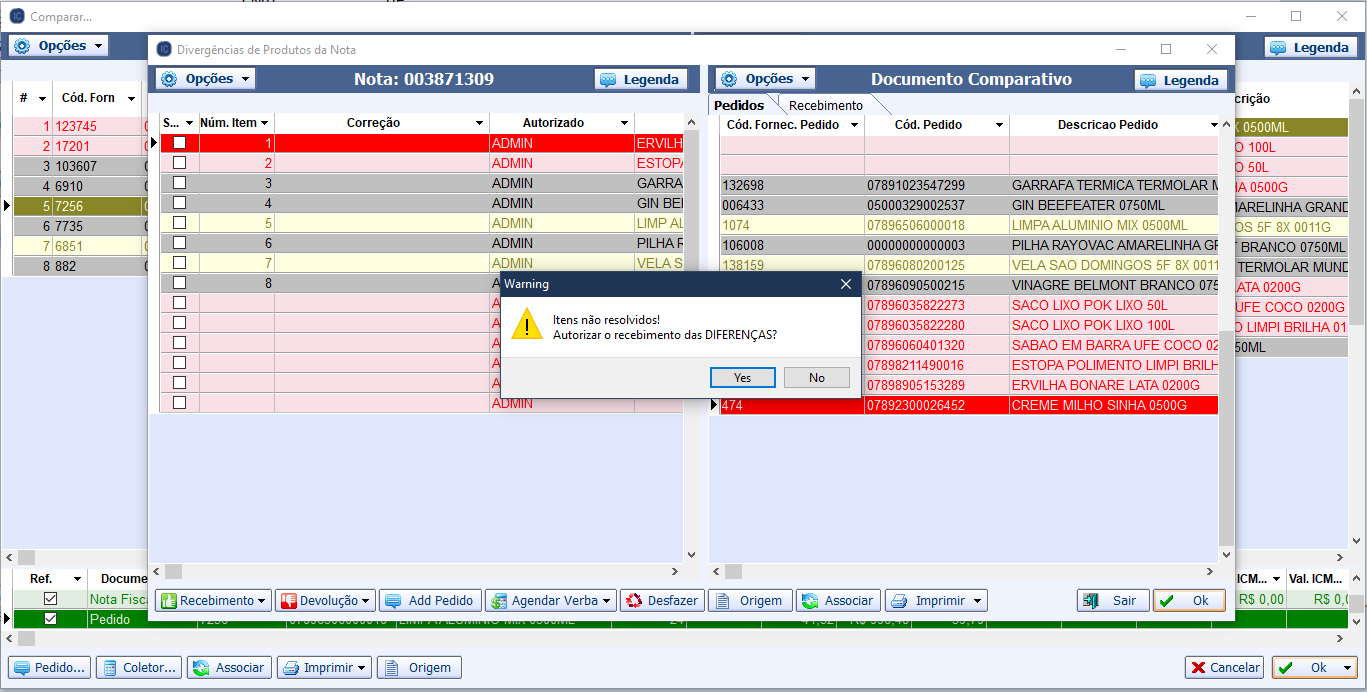Select the Pedidos tab
Viewport: 1367px width, 692px height.
[x=739, y=105]
